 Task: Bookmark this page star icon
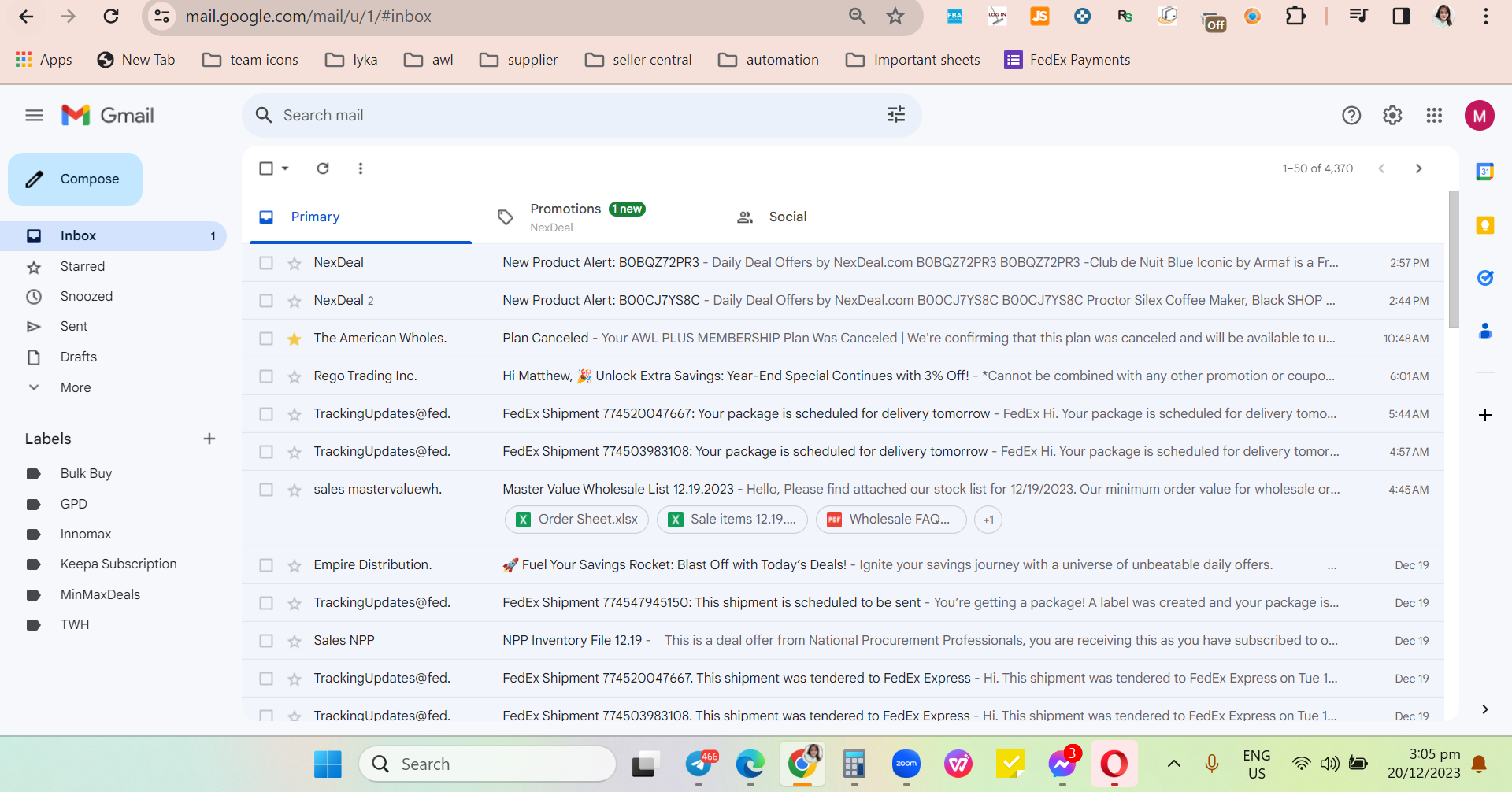pos(895,17)
